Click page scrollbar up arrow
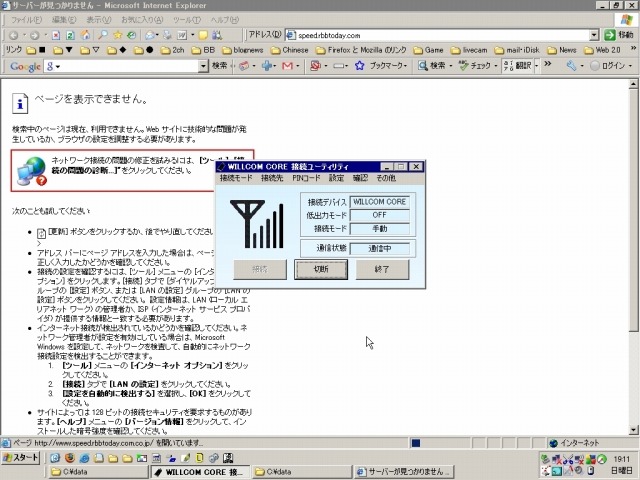Screen dimensions: 640x480 tap(633, 84)
